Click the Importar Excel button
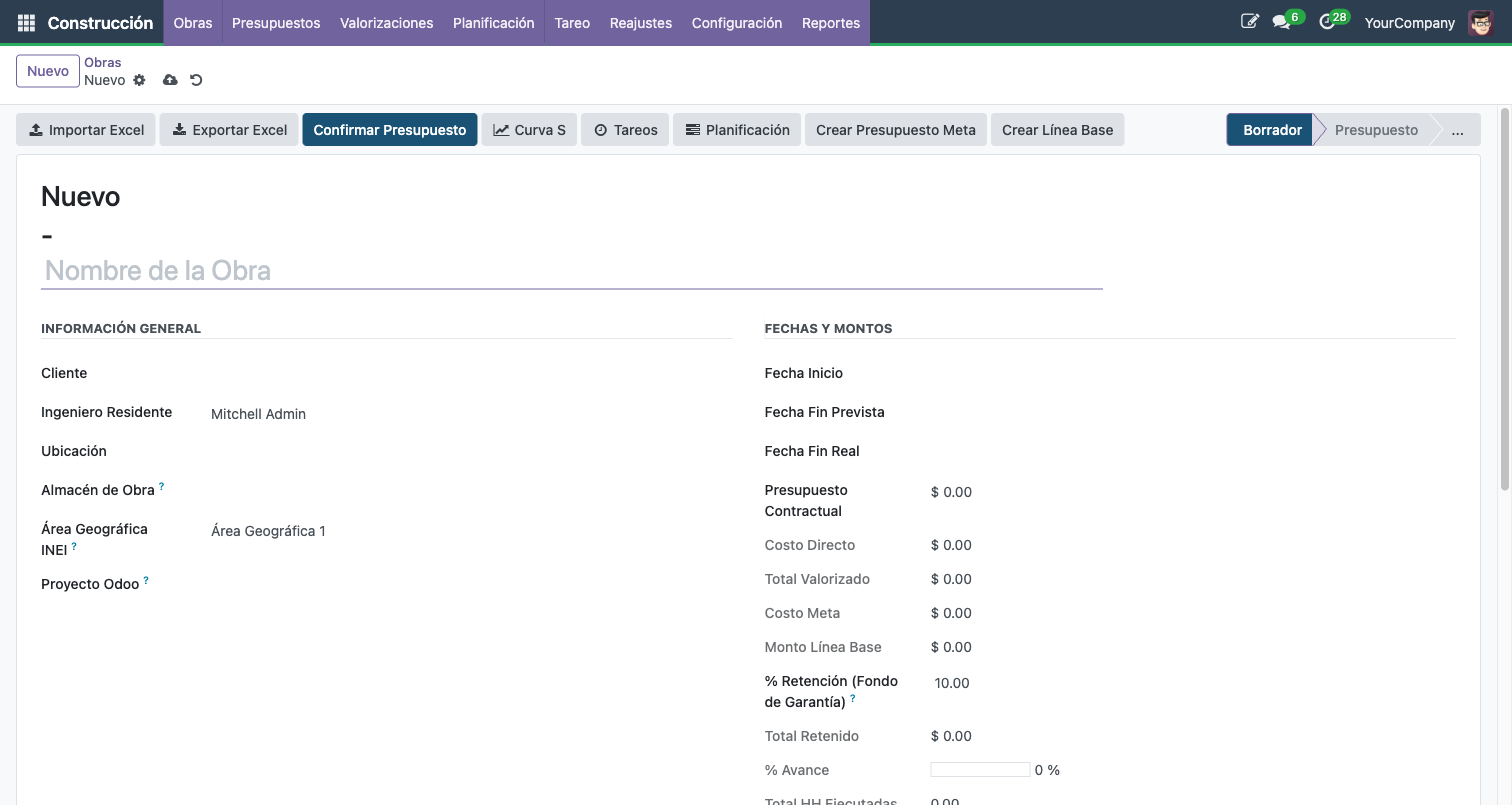 [x=86, y=130]
